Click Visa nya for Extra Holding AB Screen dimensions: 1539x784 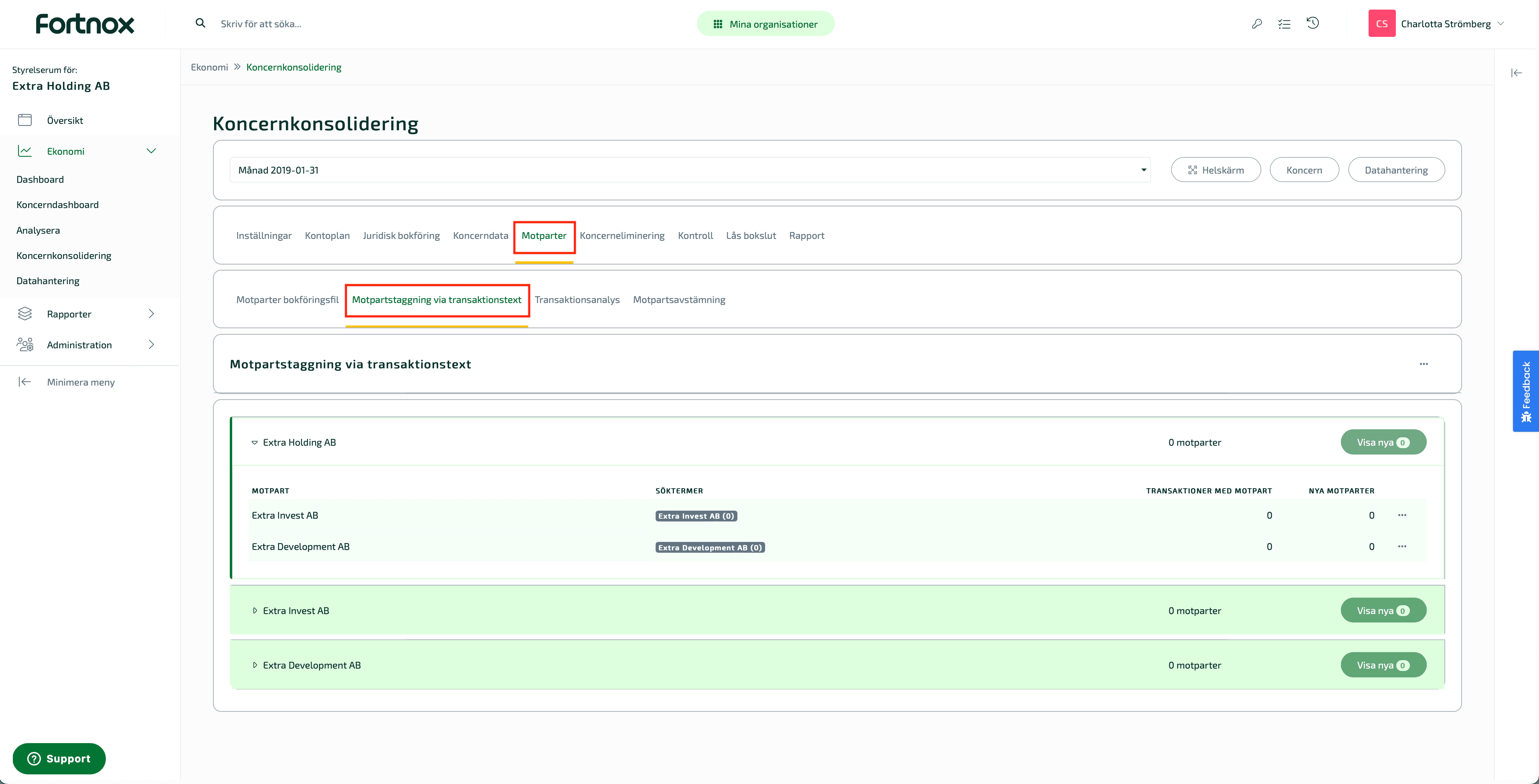click(1383, 443)
